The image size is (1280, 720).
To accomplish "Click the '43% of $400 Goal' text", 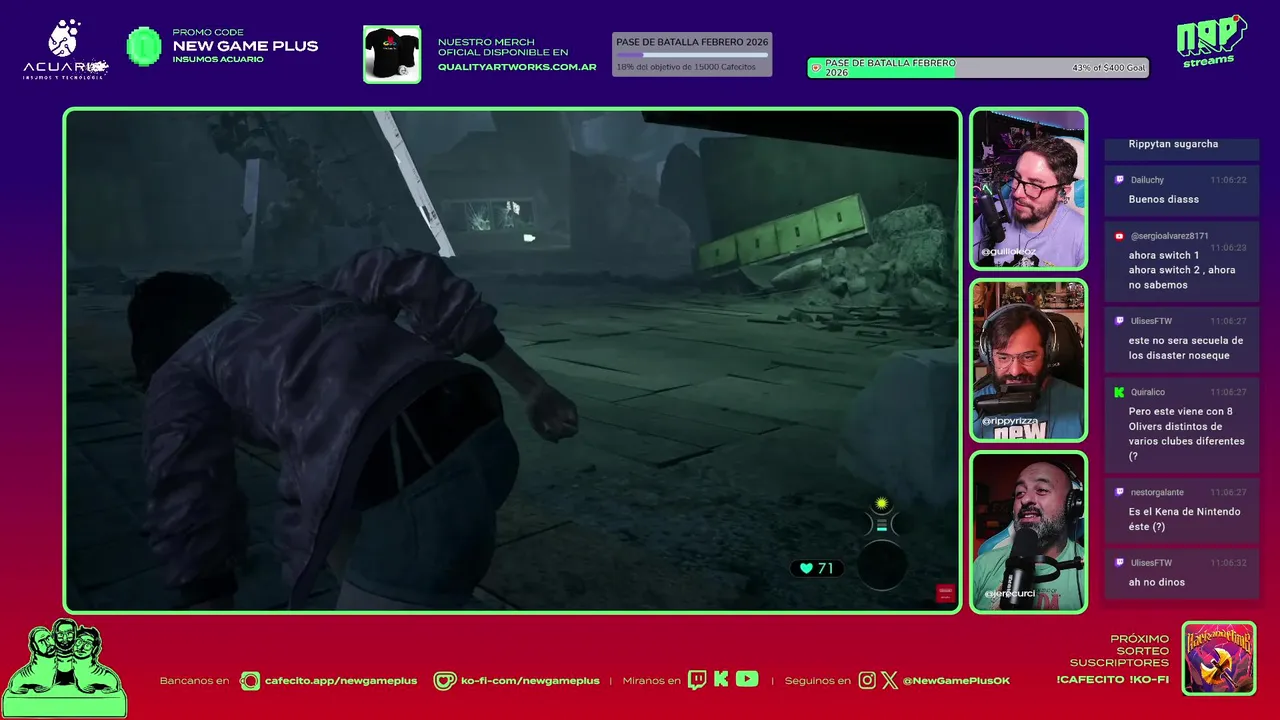I will point(1108,68).
